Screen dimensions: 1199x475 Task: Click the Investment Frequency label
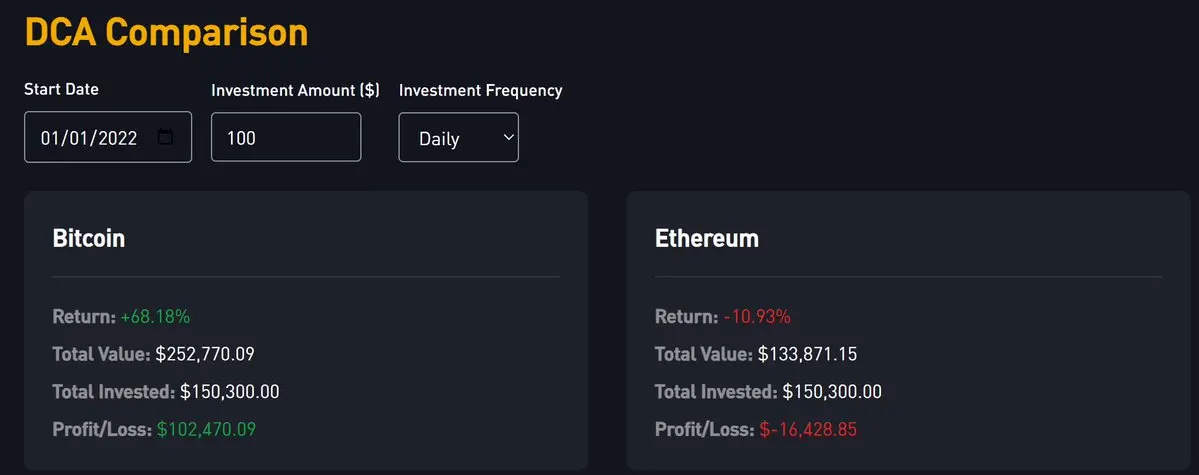pyautogui.click(x=480, y=90)
